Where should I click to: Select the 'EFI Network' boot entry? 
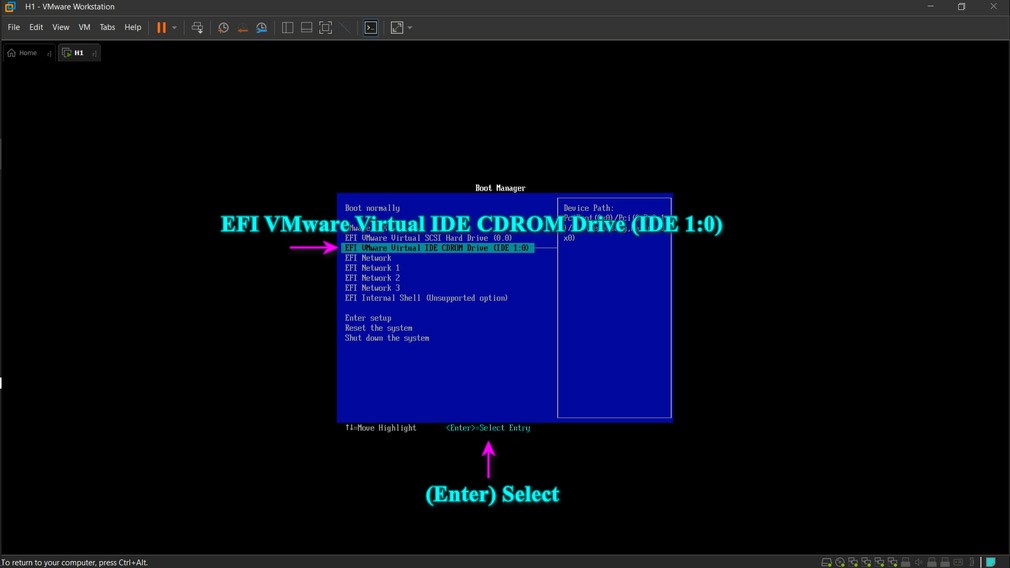(368, 258)
